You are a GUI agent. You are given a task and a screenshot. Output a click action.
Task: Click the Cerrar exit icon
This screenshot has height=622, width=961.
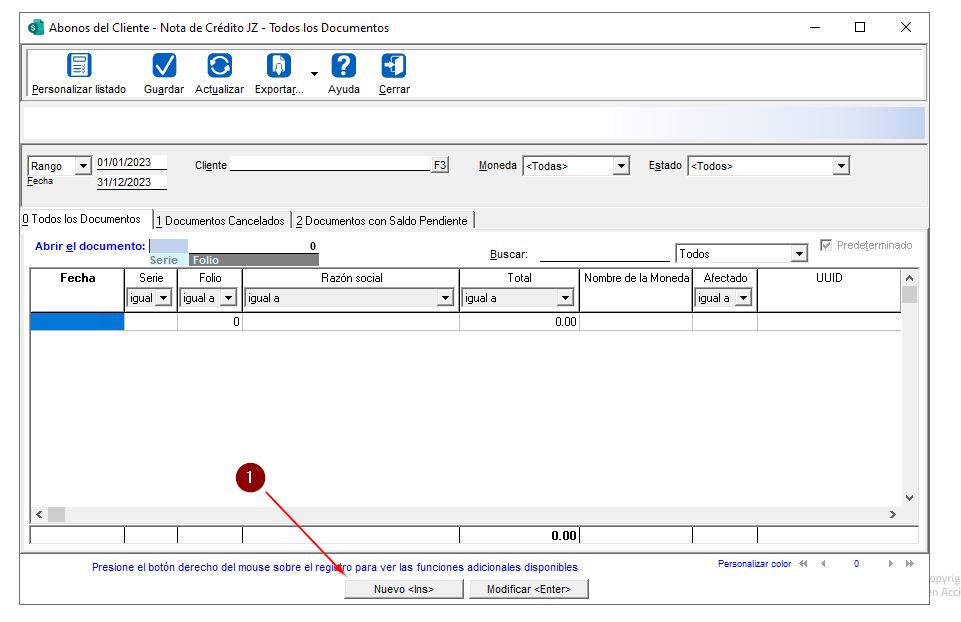tap(394, 66)
